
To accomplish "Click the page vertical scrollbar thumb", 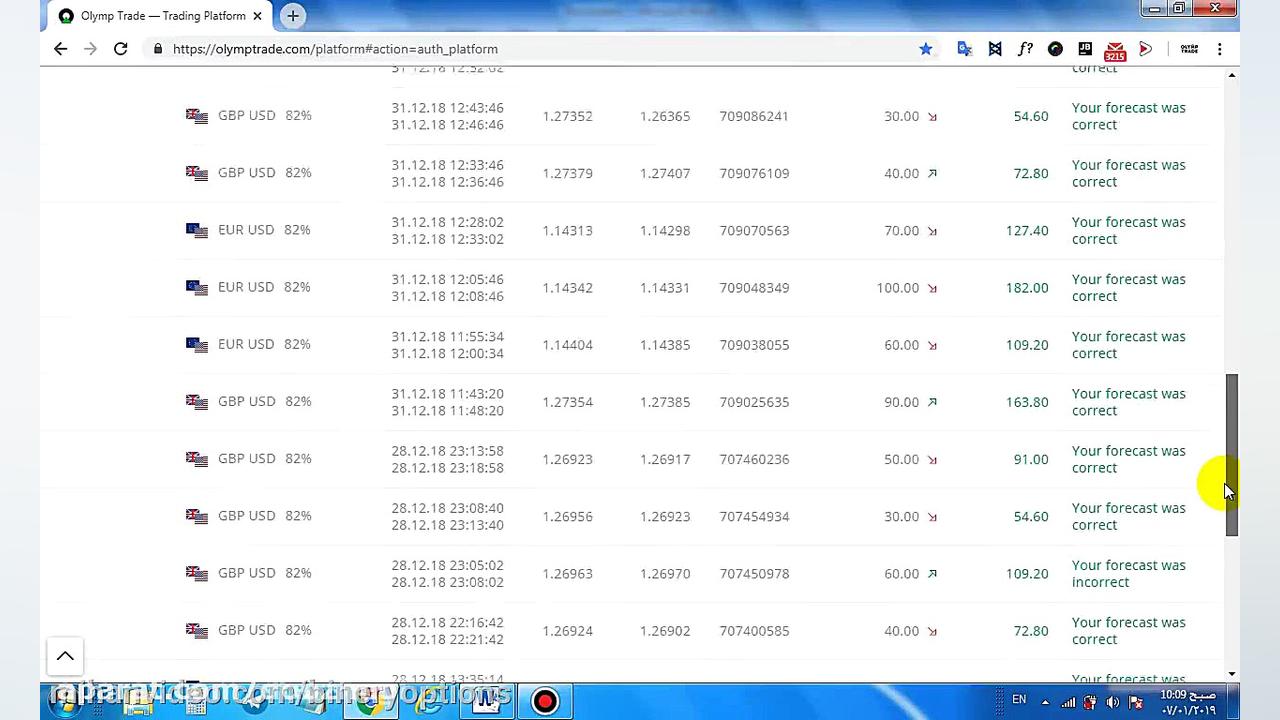I will [x=1232, y=456].
